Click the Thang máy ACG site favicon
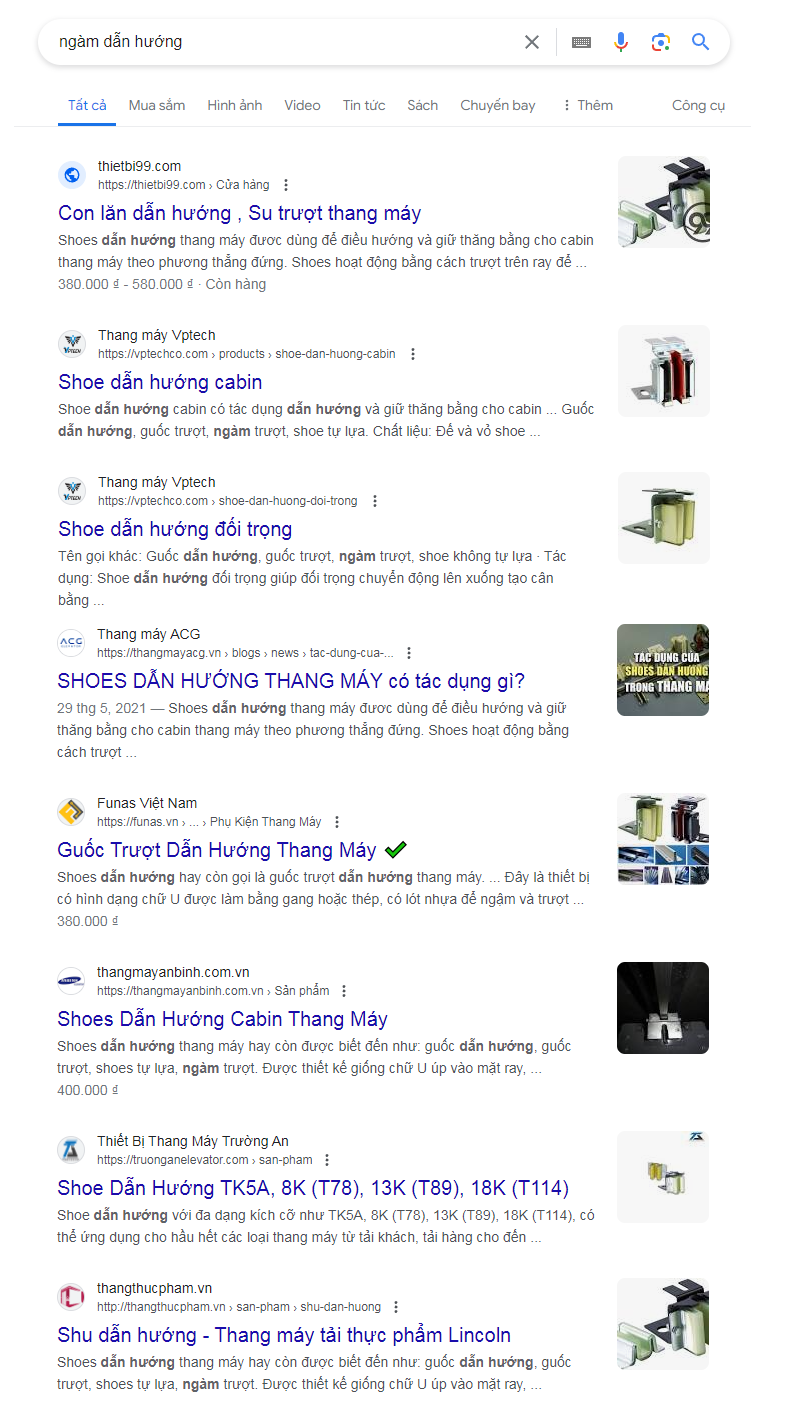 pyautogui.click(x=71, y=643)
